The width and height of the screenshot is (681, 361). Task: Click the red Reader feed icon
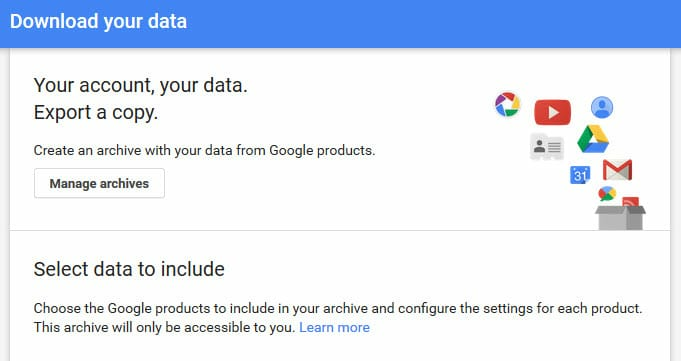pyautogui.click(x=631, y=202)
